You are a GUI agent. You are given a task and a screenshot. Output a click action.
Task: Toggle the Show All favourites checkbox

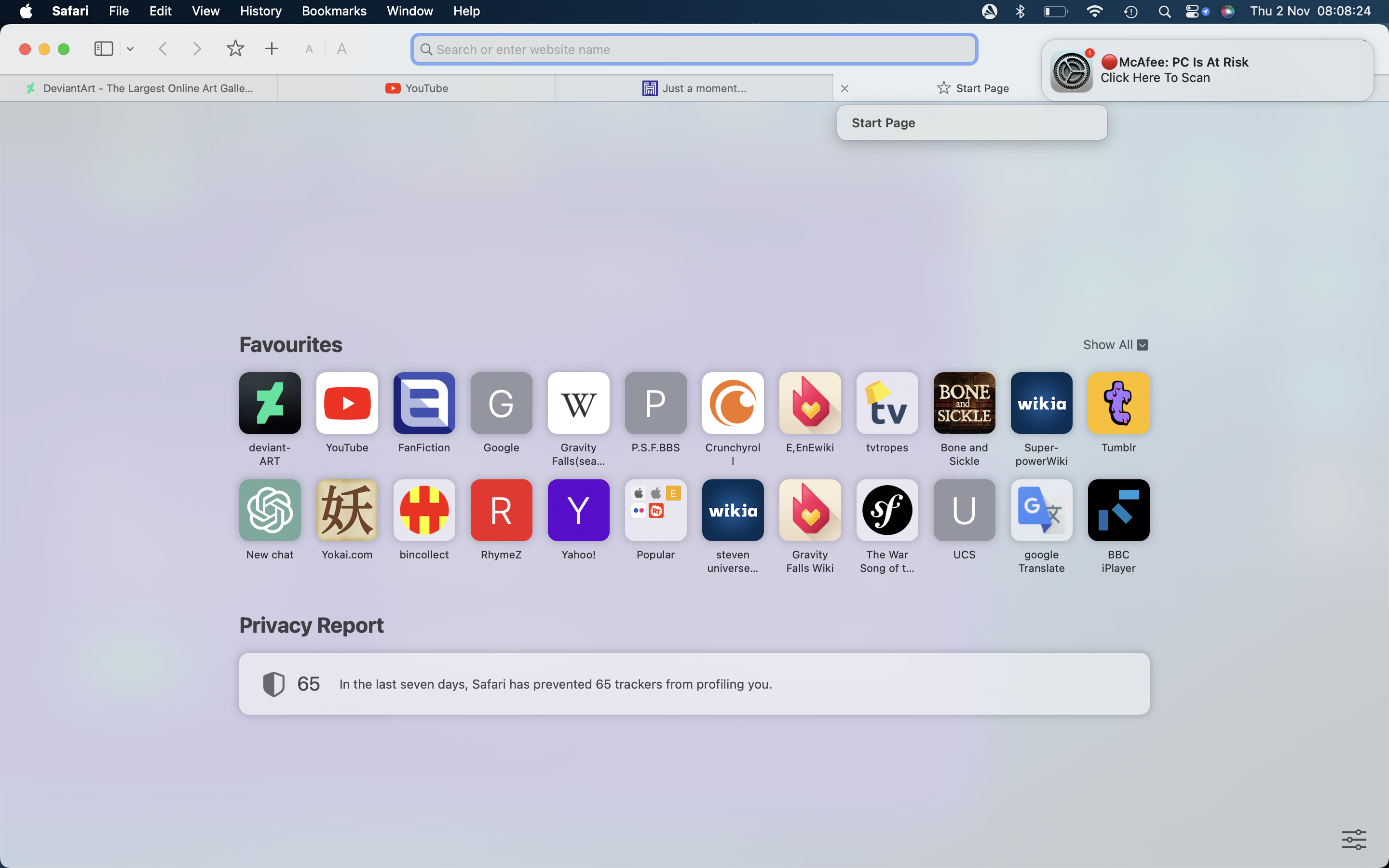coord(1142,345)
